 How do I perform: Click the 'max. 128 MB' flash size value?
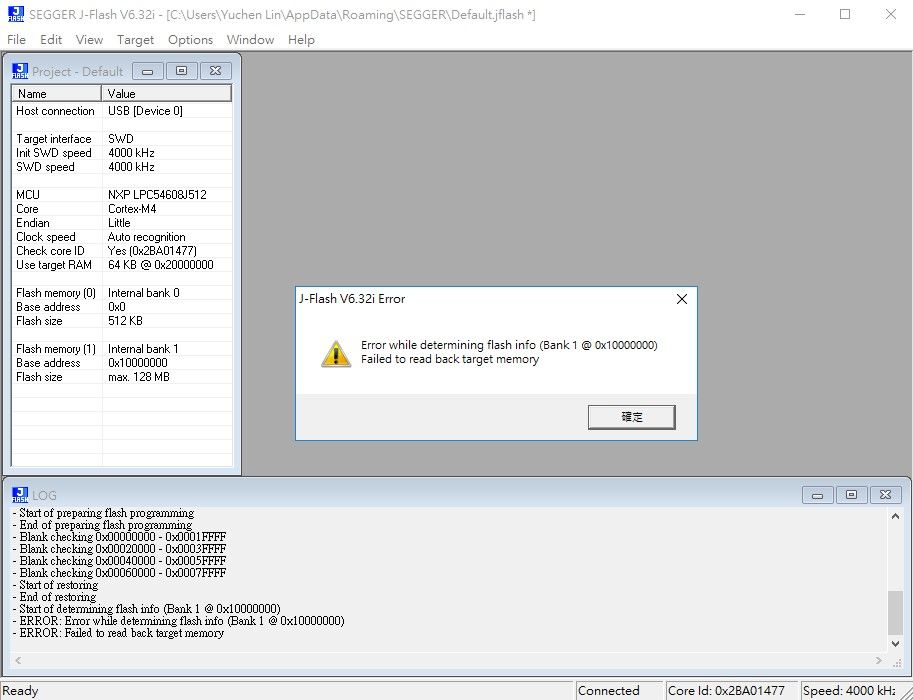click(139, 376)
